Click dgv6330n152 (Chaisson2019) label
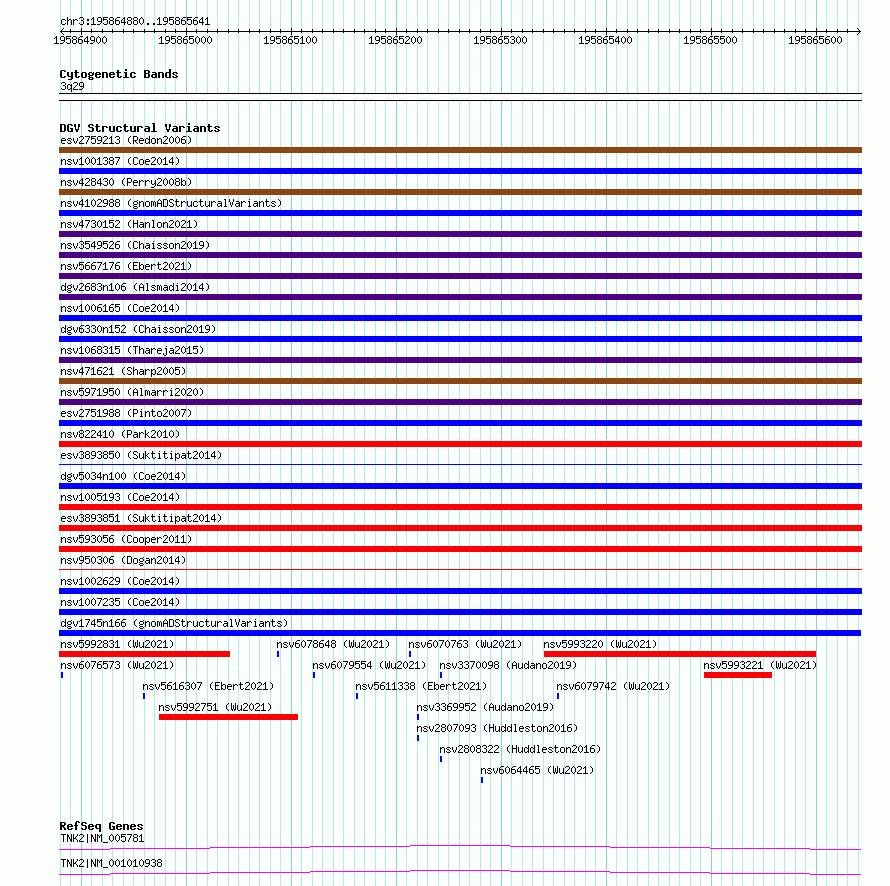Viewport: 890px width, 886px height. (138, 329)
